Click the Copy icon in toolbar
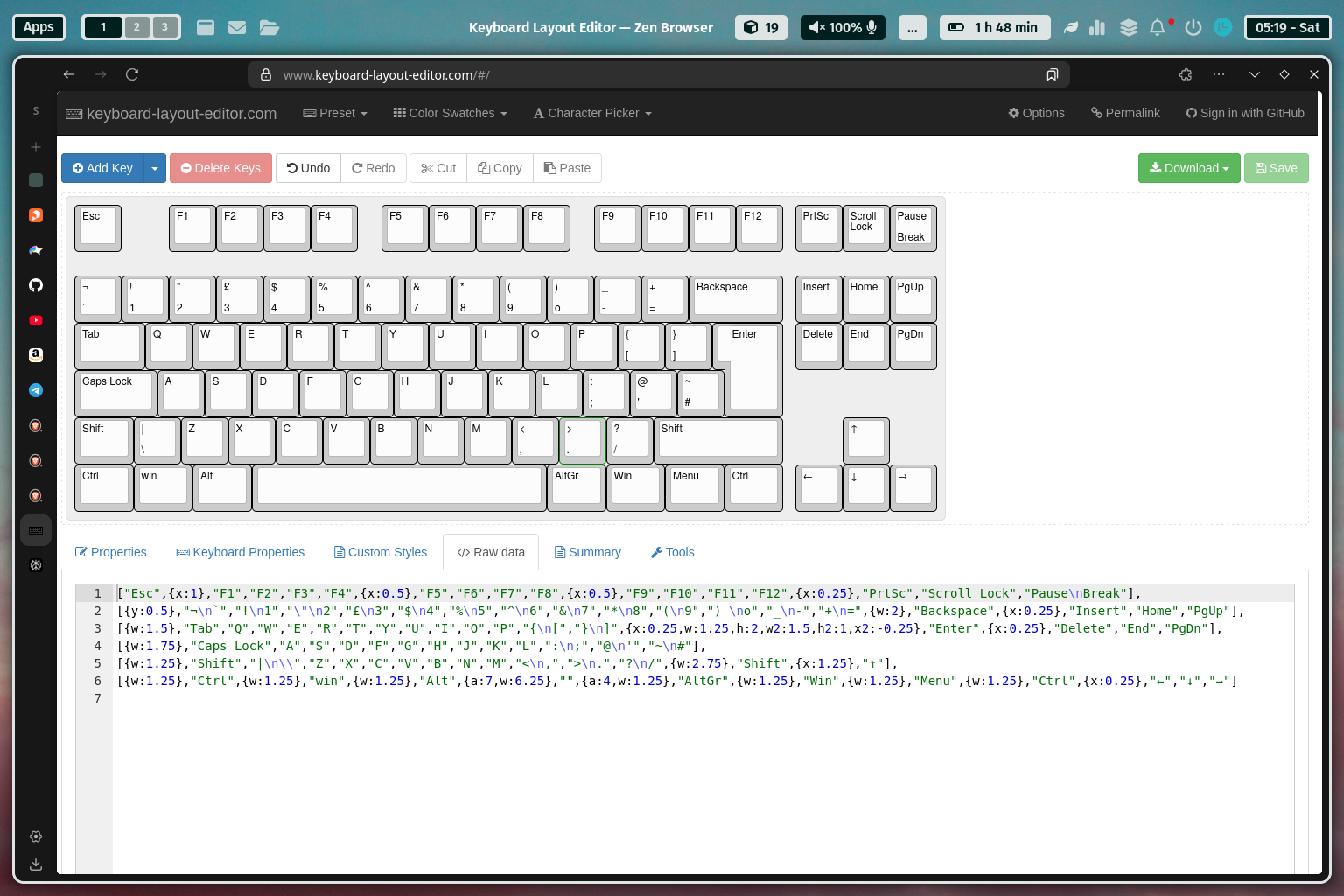Screen dimensions: 1344x896 484,168
